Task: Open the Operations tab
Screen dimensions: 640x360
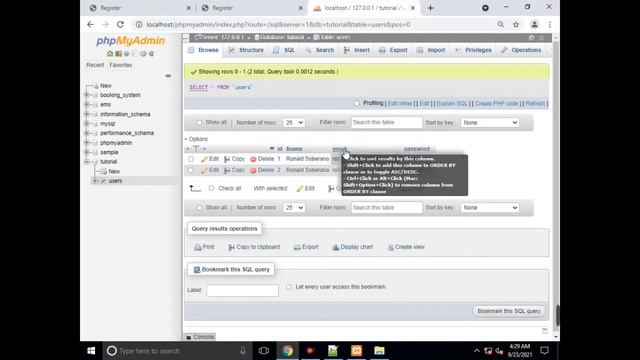Action: 522,50
